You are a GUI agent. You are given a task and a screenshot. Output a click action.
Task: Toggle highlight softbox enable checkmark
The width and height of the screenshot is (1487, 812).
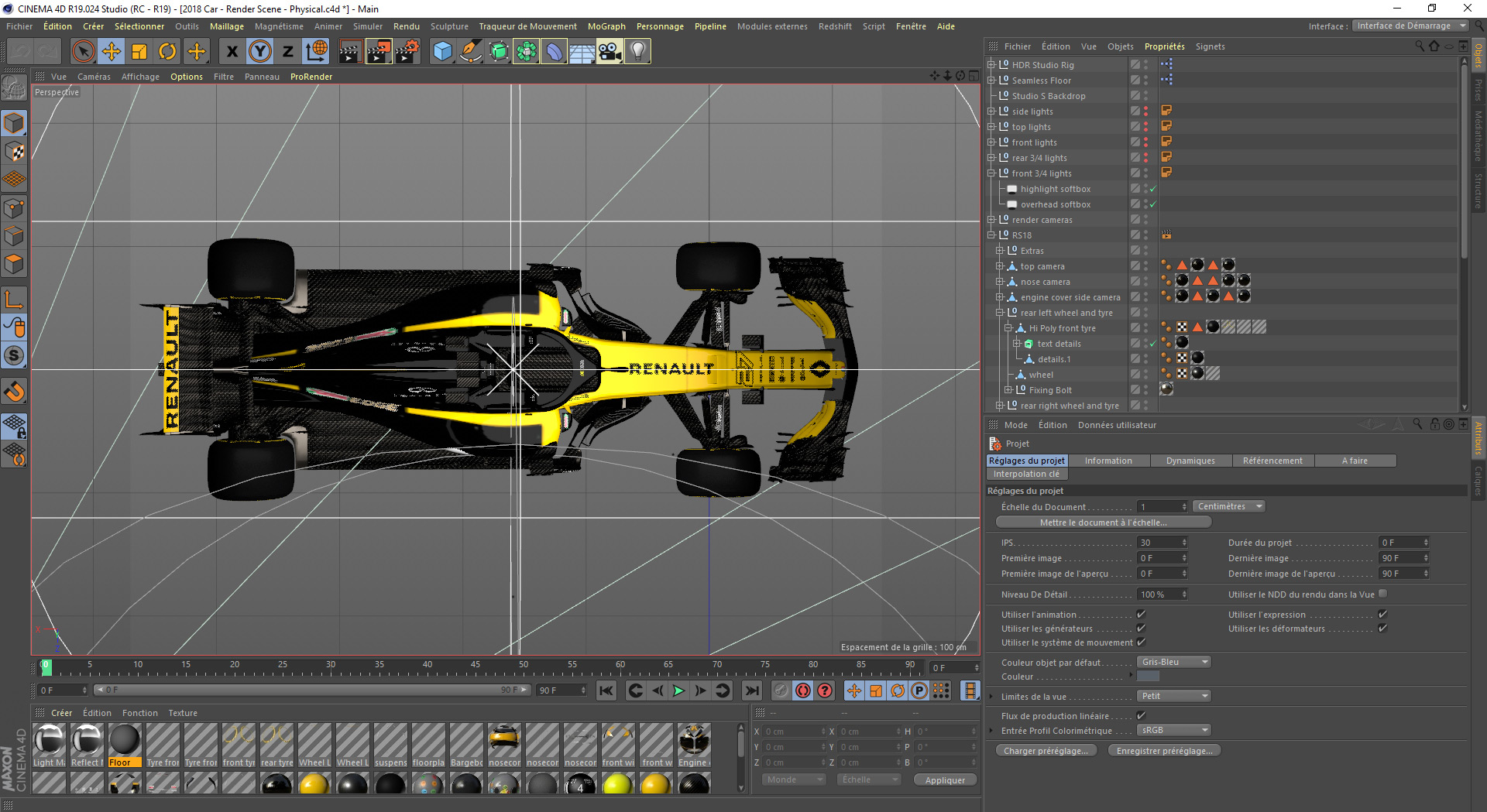[1152, 189]
